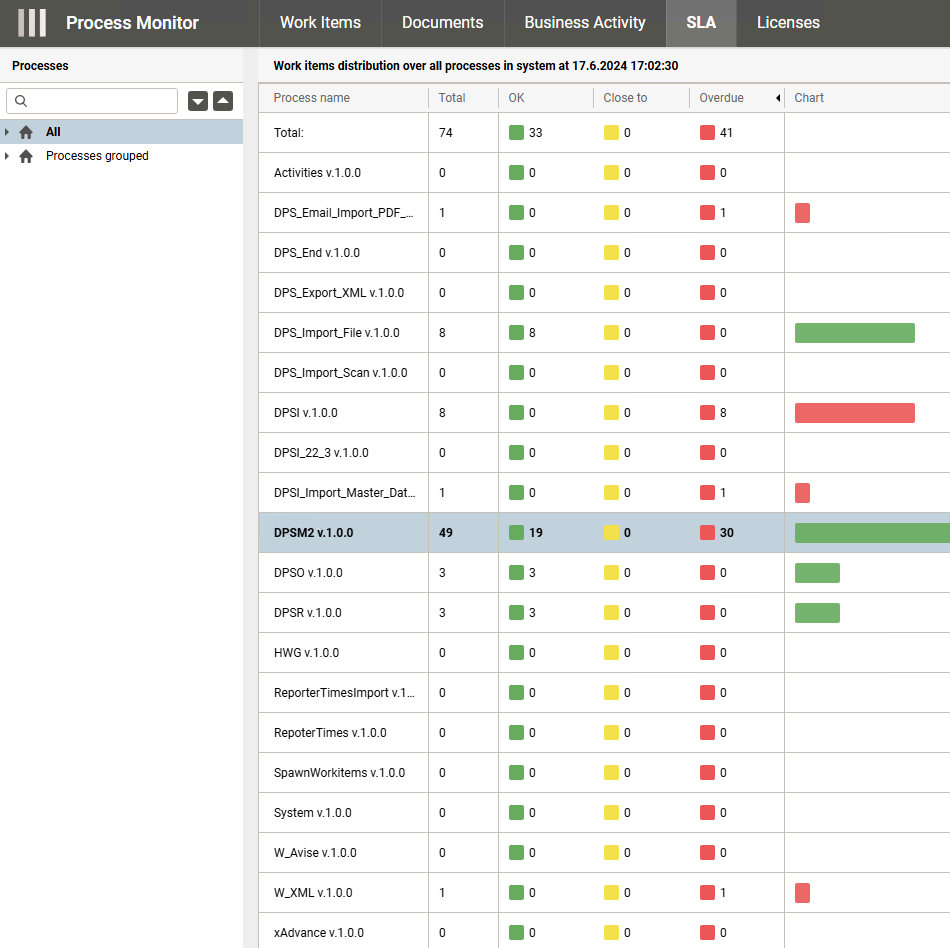
Task: Focus the Processes search field
Action: point(100,101)
